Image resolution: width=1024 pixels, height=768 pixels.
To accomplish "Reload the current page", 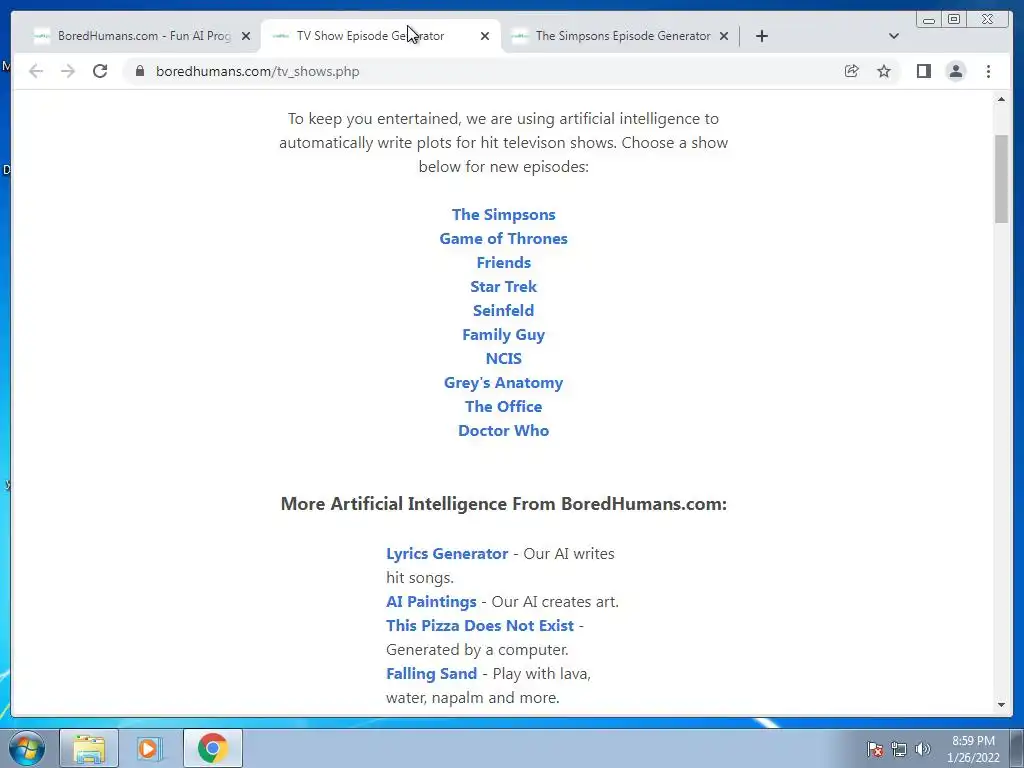I will (100, 71).
